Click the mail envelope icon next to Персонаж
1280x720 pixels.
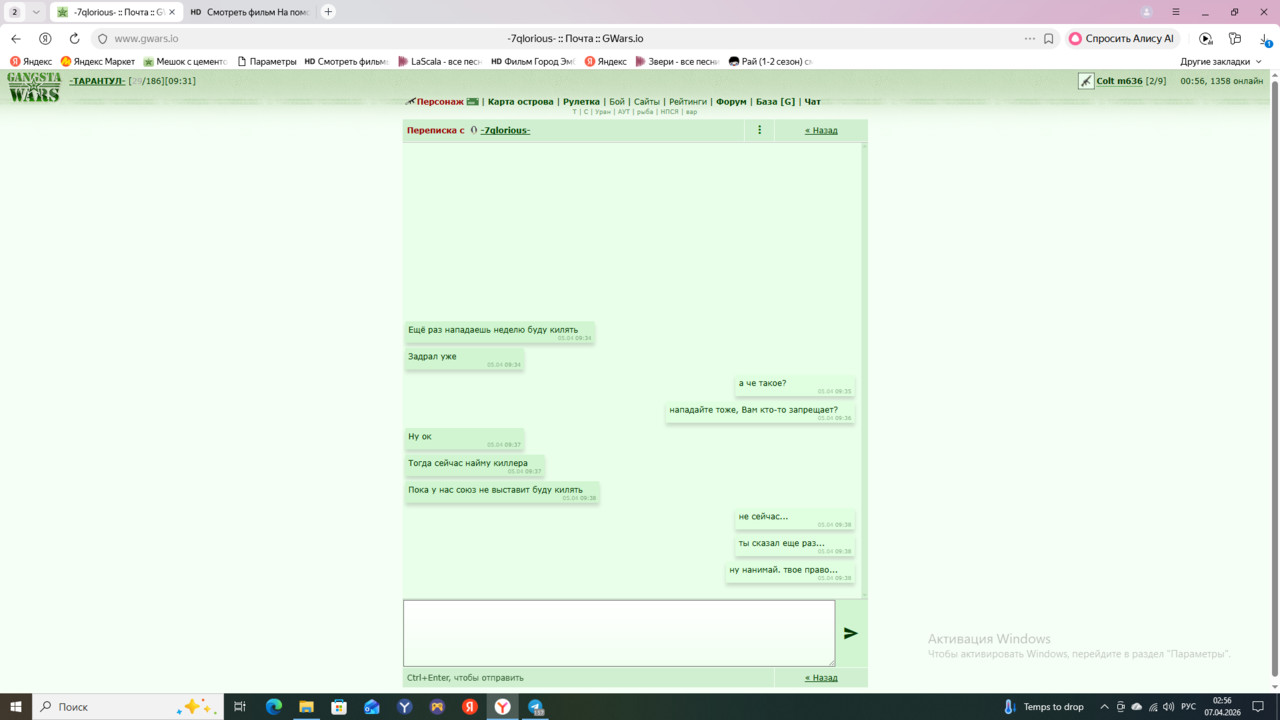(x=472, y=102)
